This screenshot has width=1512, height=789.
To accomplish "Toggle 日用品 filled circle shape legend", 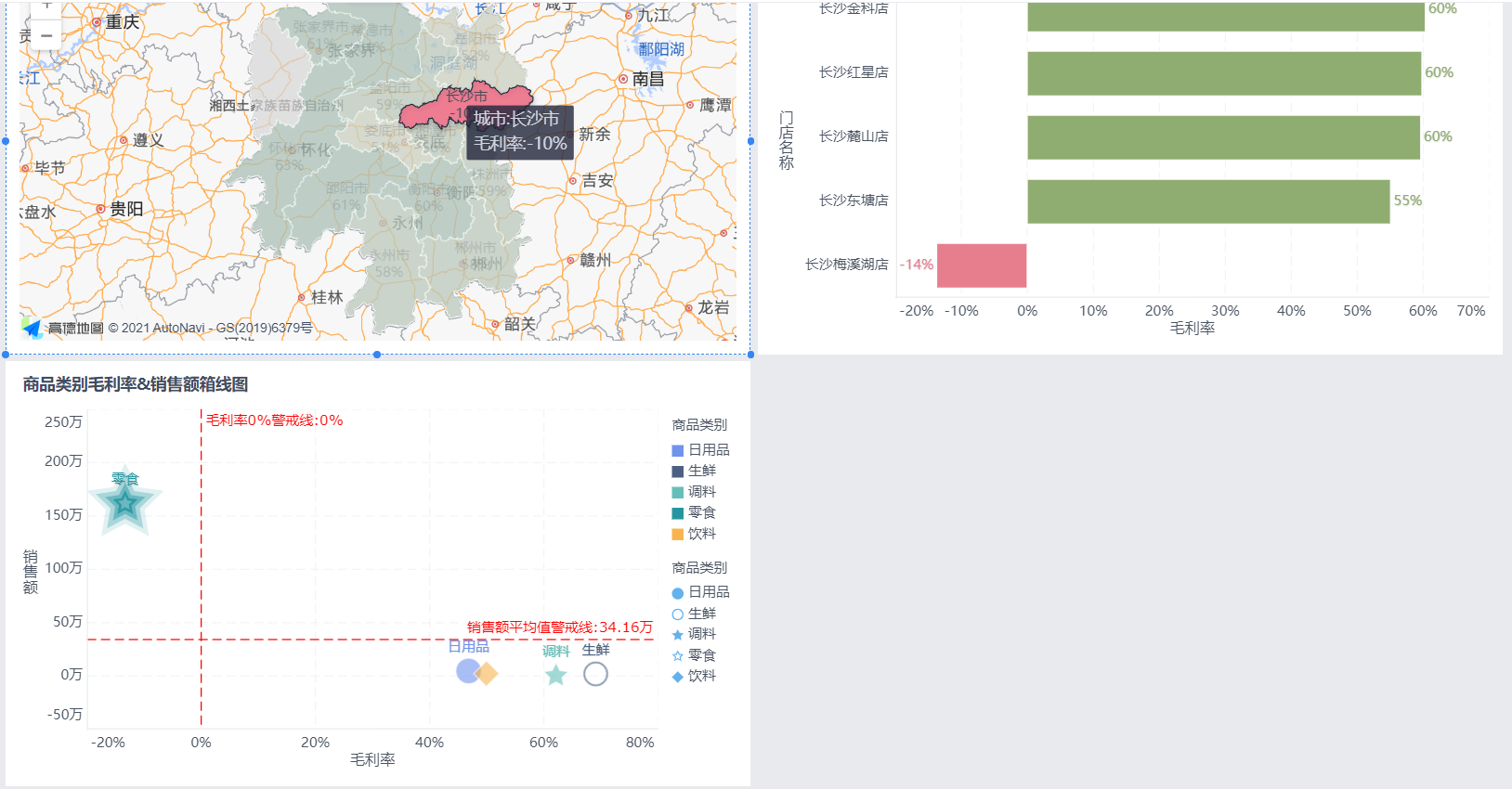I will (700, 592).
